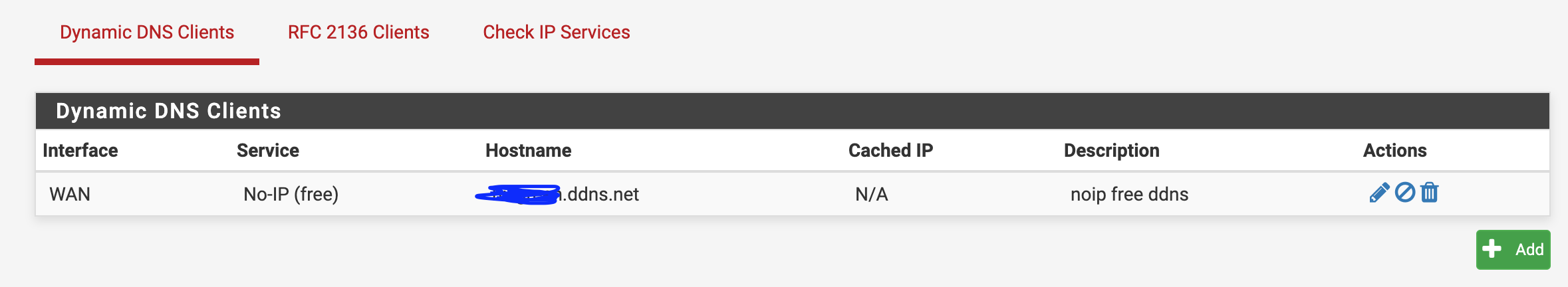The width and height of the screenshot is (1568, 287).
Task: Click the Interface column header
Action: click(x=80, y=151)
